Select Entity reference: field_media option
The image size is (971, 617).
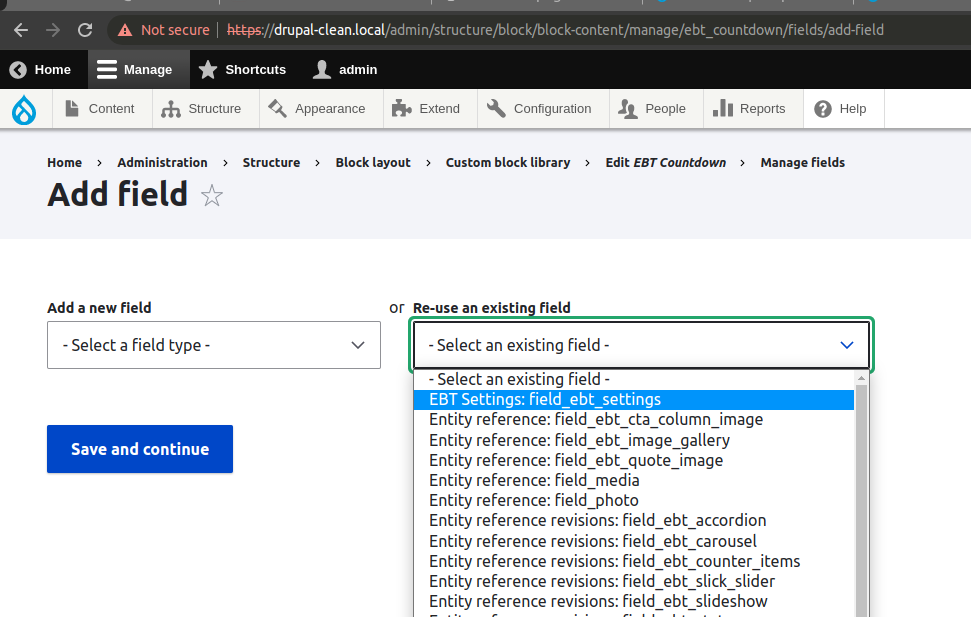634,480
